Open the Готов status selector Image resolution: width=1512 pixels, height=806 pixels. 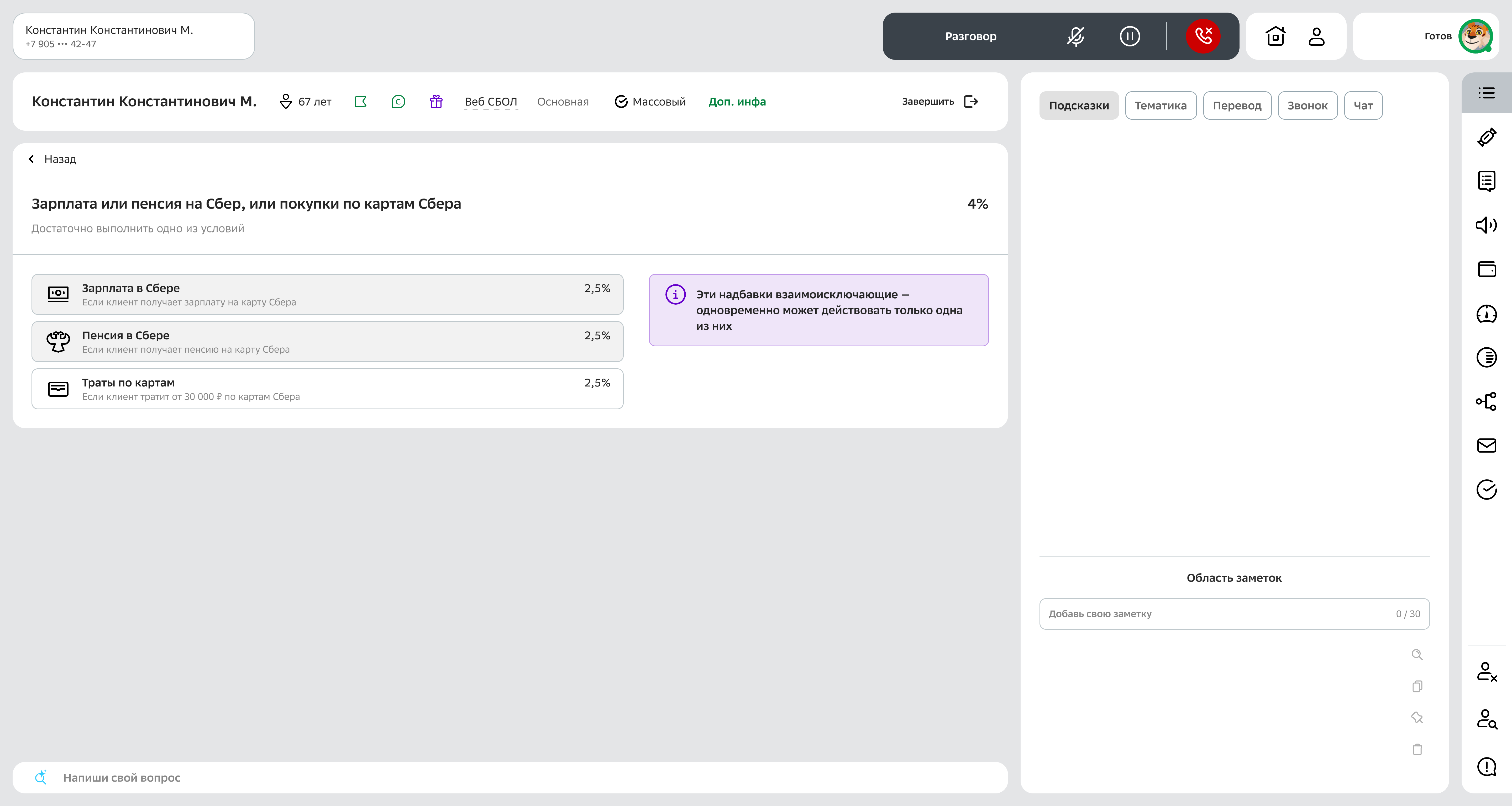(1437, 36)
